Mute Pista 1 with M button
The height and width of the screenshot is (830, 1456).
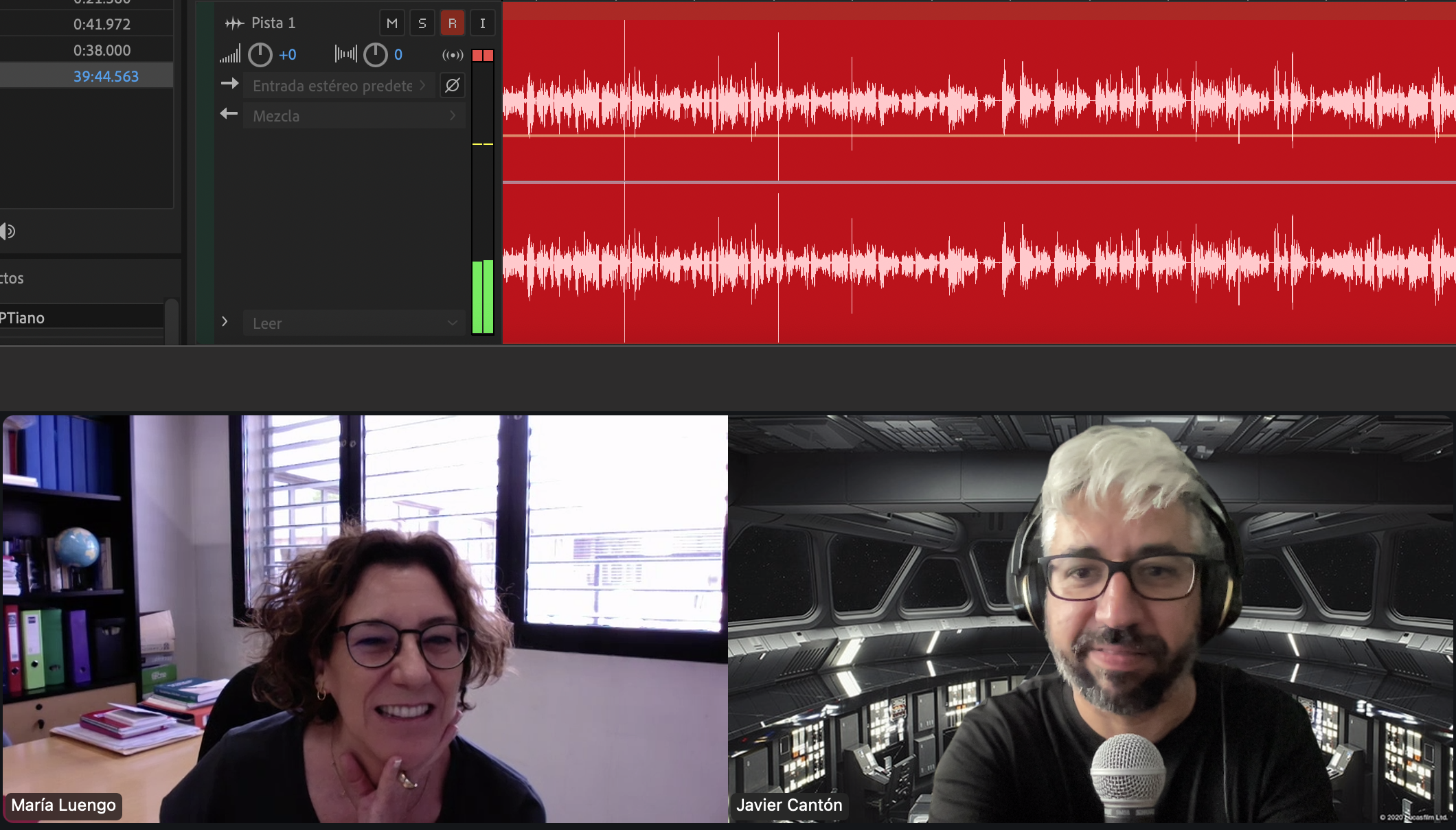coord(391,23)
